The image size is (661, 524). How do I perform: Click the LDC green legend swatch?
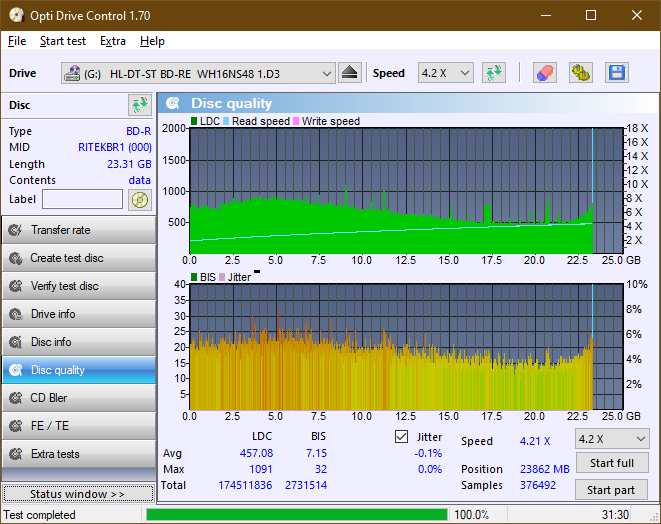194,121
